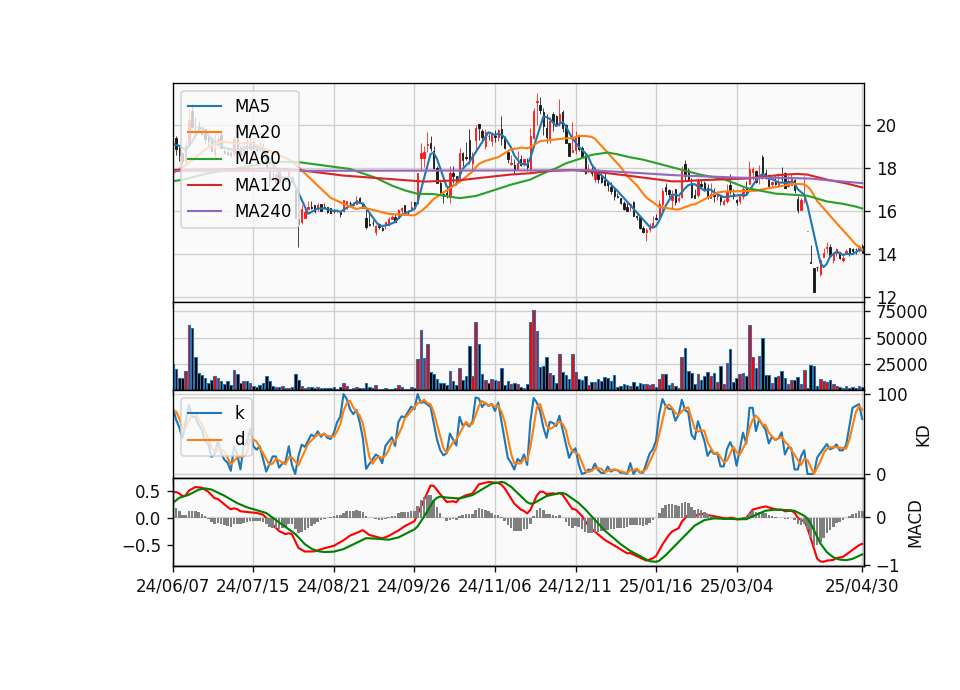The image size is (960, 690).
Task: Click the KD axis title
Action: click(923, 437)
